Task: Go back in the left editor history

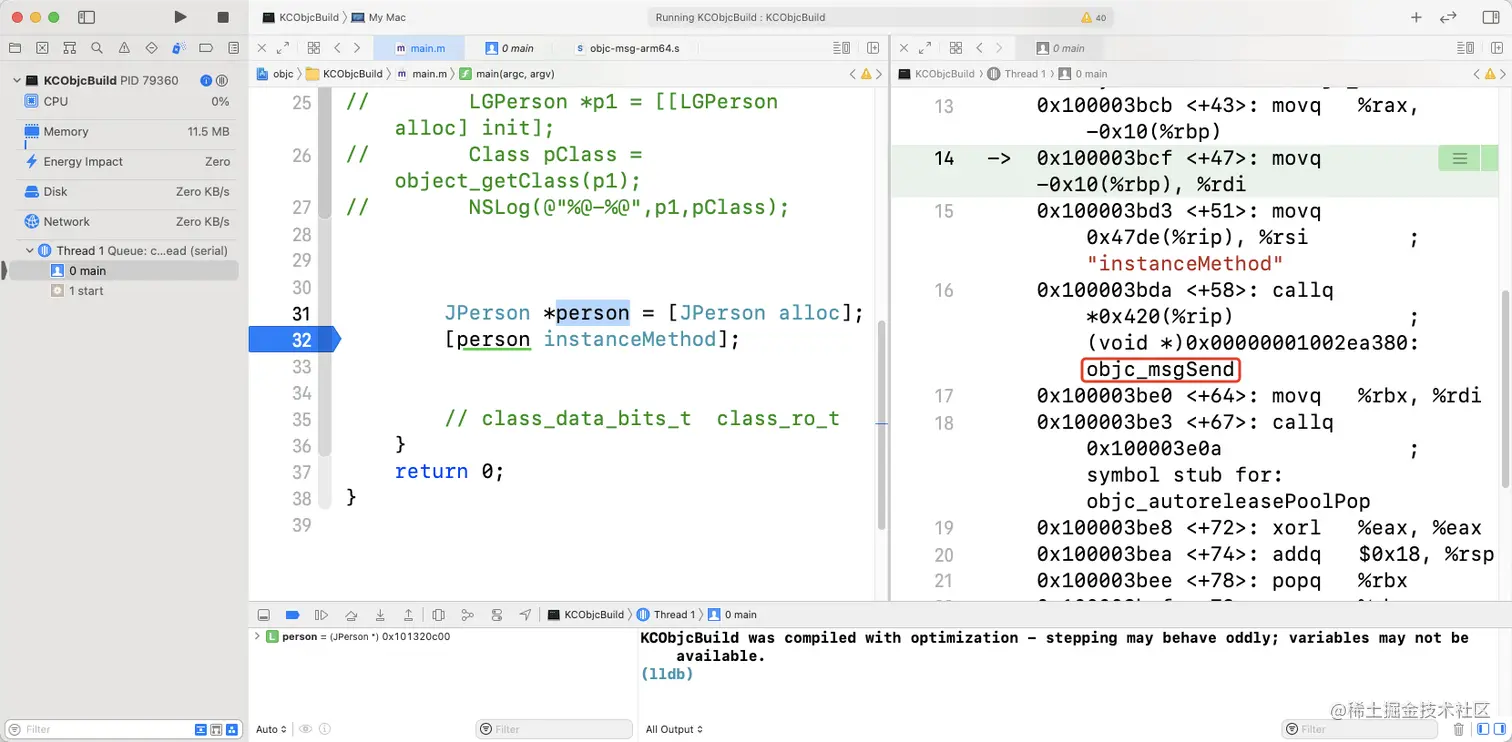Action: pos(337,48)
